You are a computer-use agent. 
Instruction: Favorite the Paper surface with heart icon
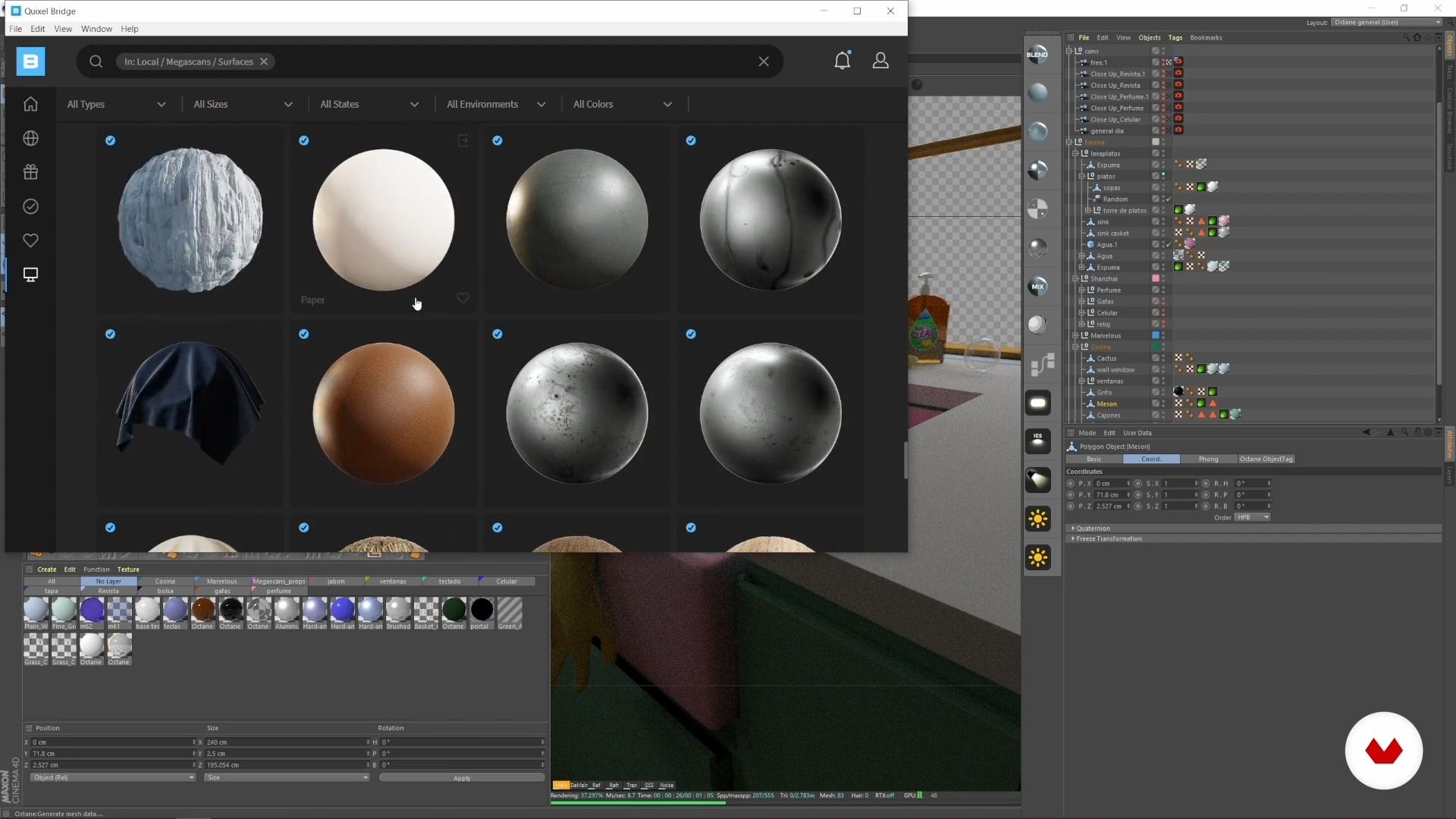click(x=463, y=298)
